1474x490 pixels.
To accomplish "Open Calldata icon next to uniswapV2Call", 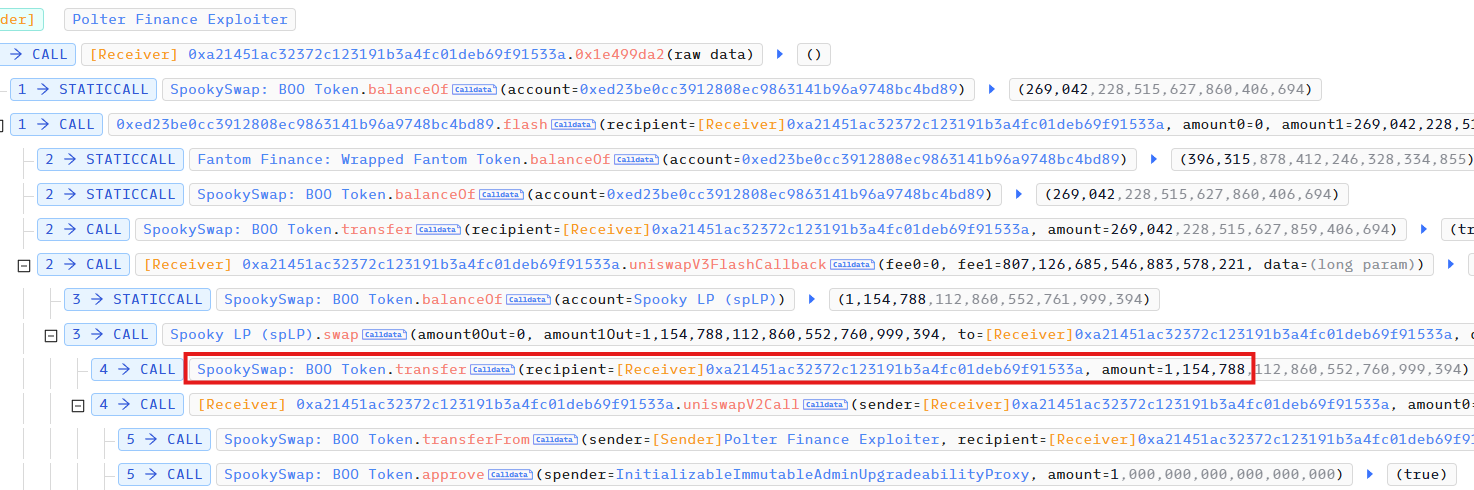I will pos(826,404).
